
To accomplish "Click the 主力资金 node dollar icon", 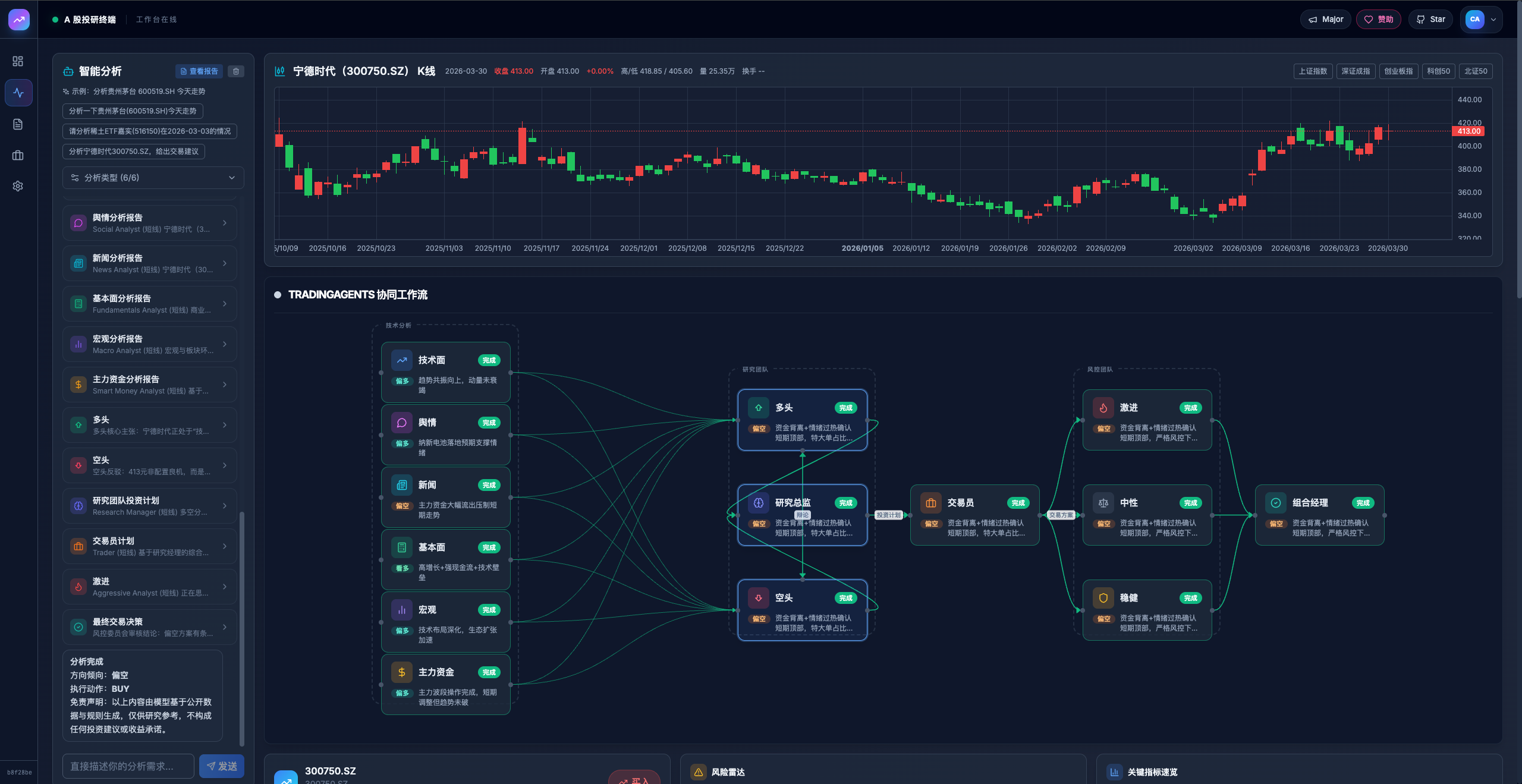I will coord(402,672).
